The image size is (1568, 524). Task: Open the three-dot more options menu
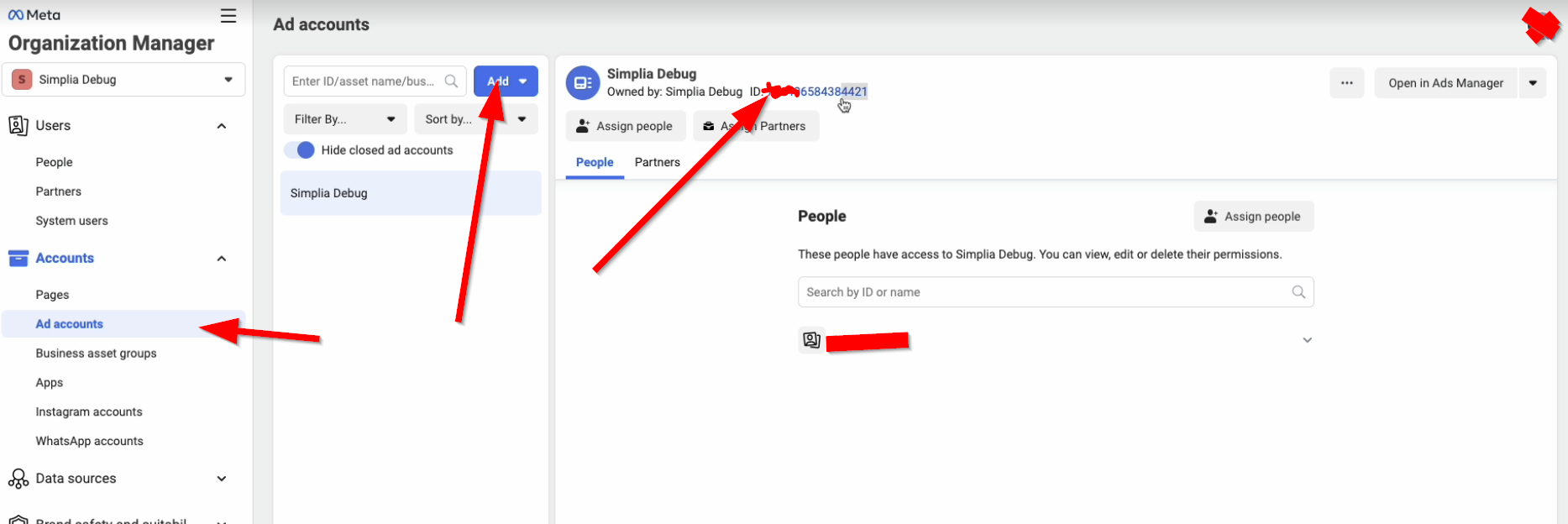click(x=1347, y=83)
